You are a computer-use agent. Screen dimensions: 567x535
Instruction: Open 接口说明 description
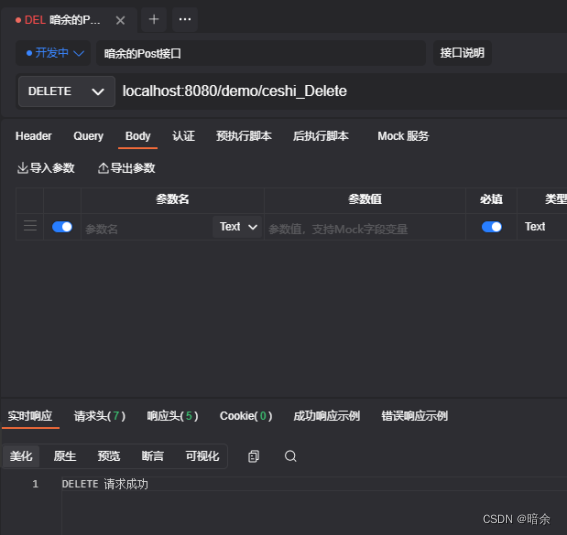pos(462,53)
